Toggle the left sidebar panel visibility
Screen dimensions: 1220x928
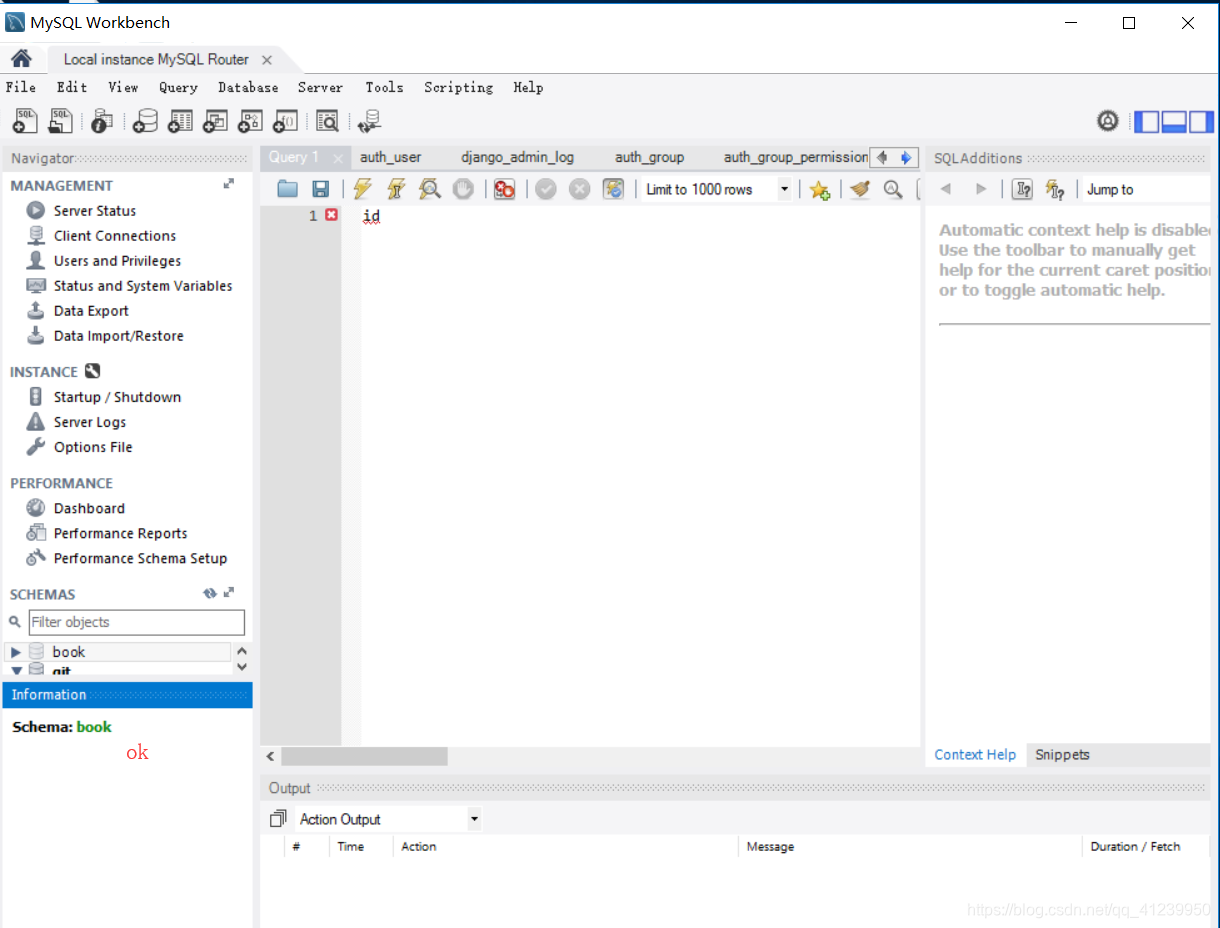tap(1146, 122)
